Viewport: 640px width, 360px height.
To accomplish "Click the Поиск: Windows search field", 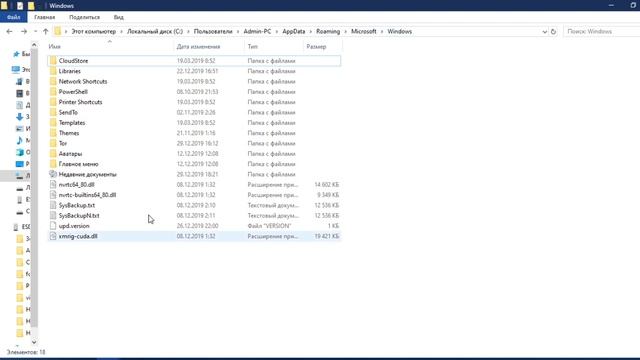I will 602,31.
